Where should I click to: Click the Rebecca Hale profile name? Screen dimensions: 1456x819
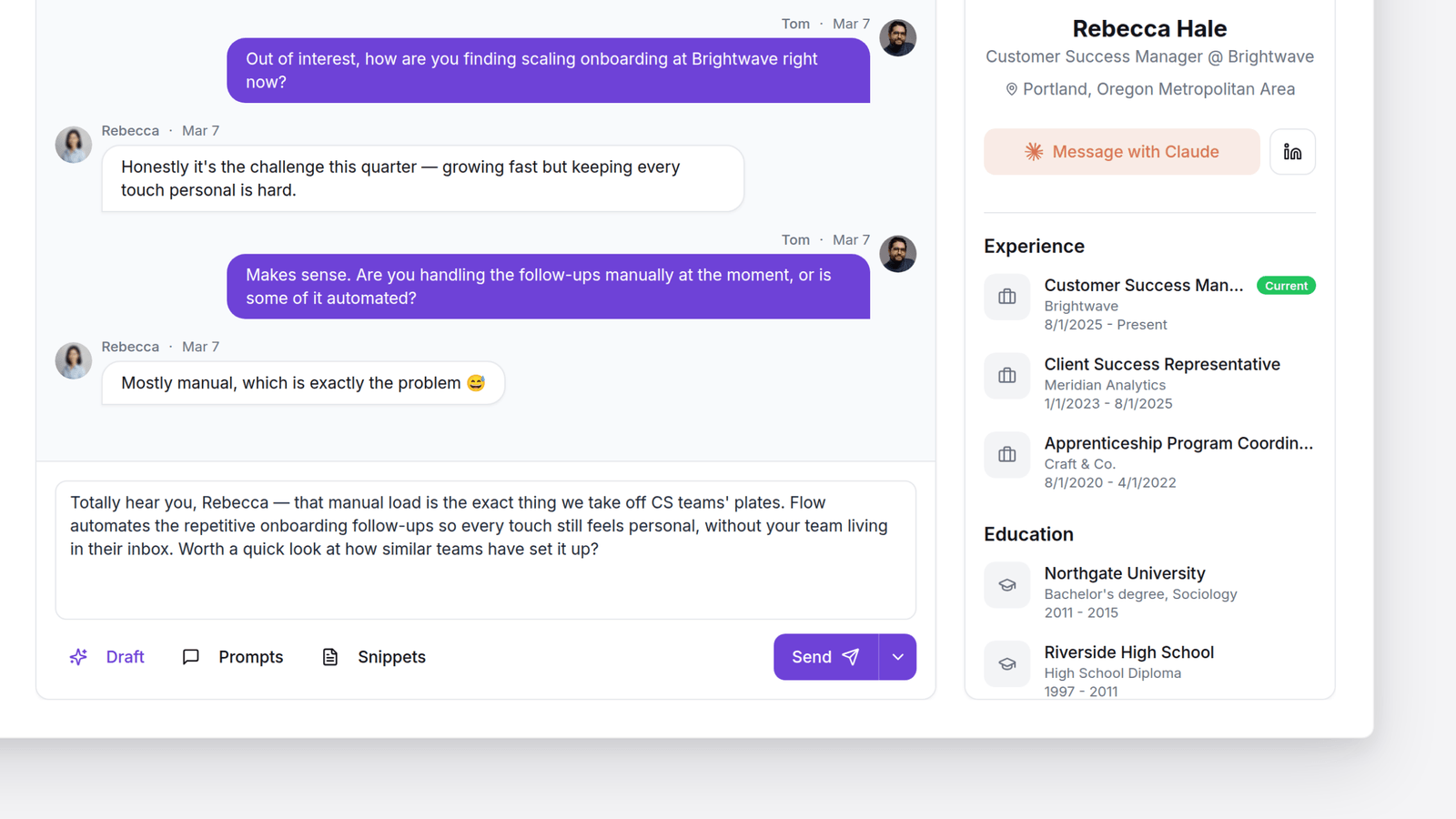click(1149, 29)
